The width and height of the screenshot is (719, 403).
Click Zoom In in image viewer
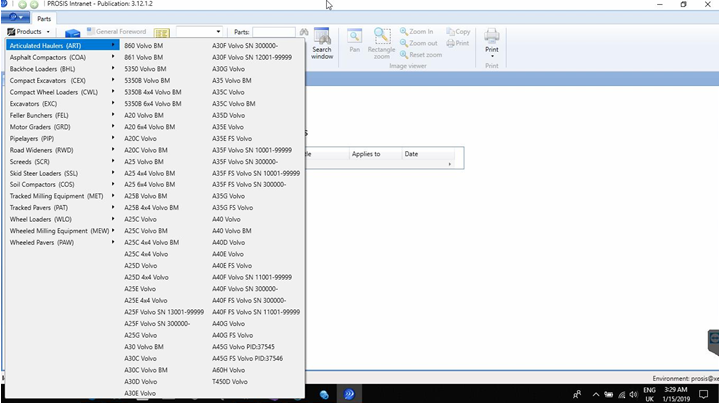click(x=419, y=32)
